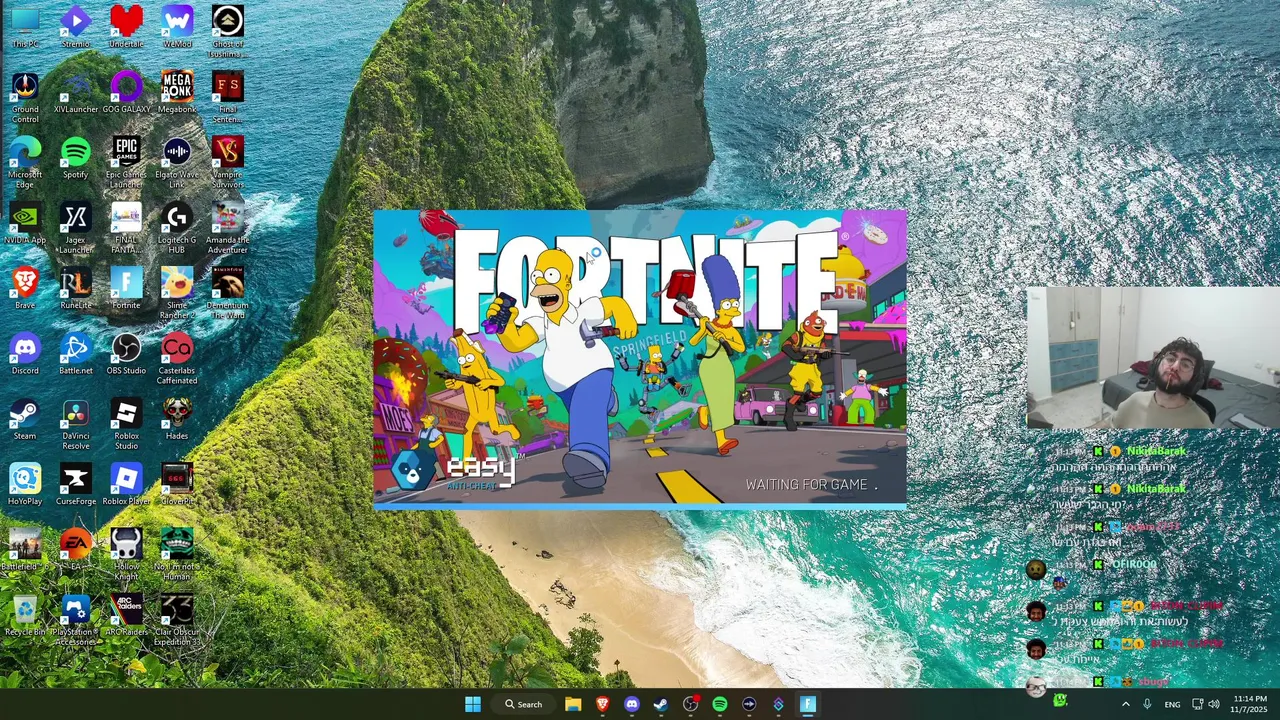Image resolution: width=1280 pixels, height=720 pixels.
Task: Select the Jagex Launcher shortcut
Action: point(75,228)
